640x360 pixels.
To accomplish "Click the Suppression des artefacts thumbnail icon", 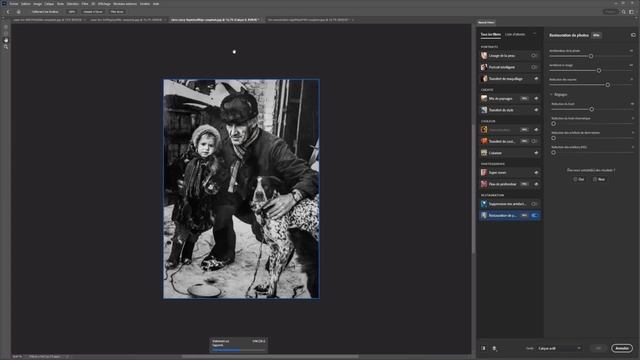I will pyautogui.click(x=484, y=204).
